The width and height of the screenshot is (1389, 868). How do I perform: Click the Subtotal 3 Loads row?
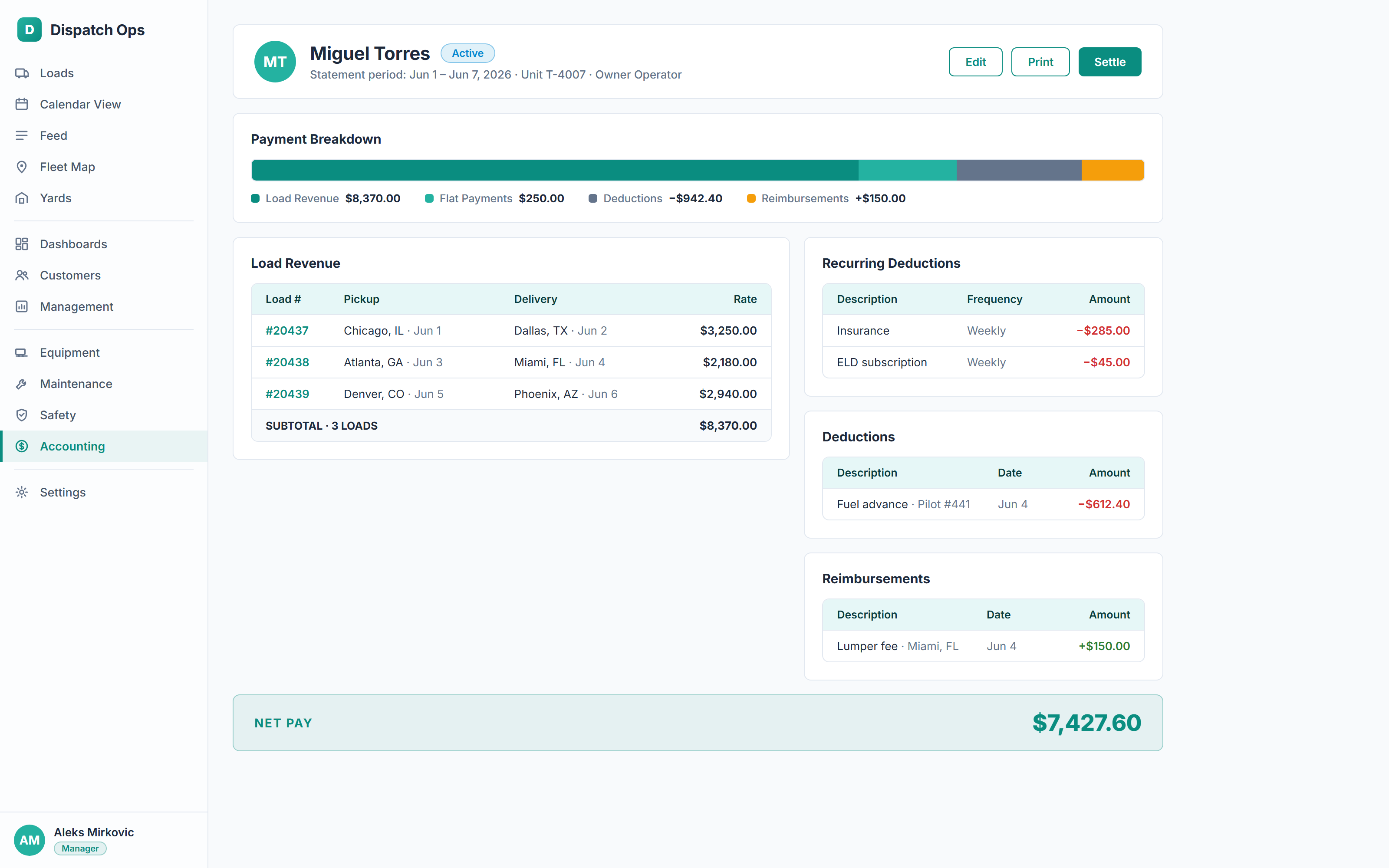coord(511,425)
